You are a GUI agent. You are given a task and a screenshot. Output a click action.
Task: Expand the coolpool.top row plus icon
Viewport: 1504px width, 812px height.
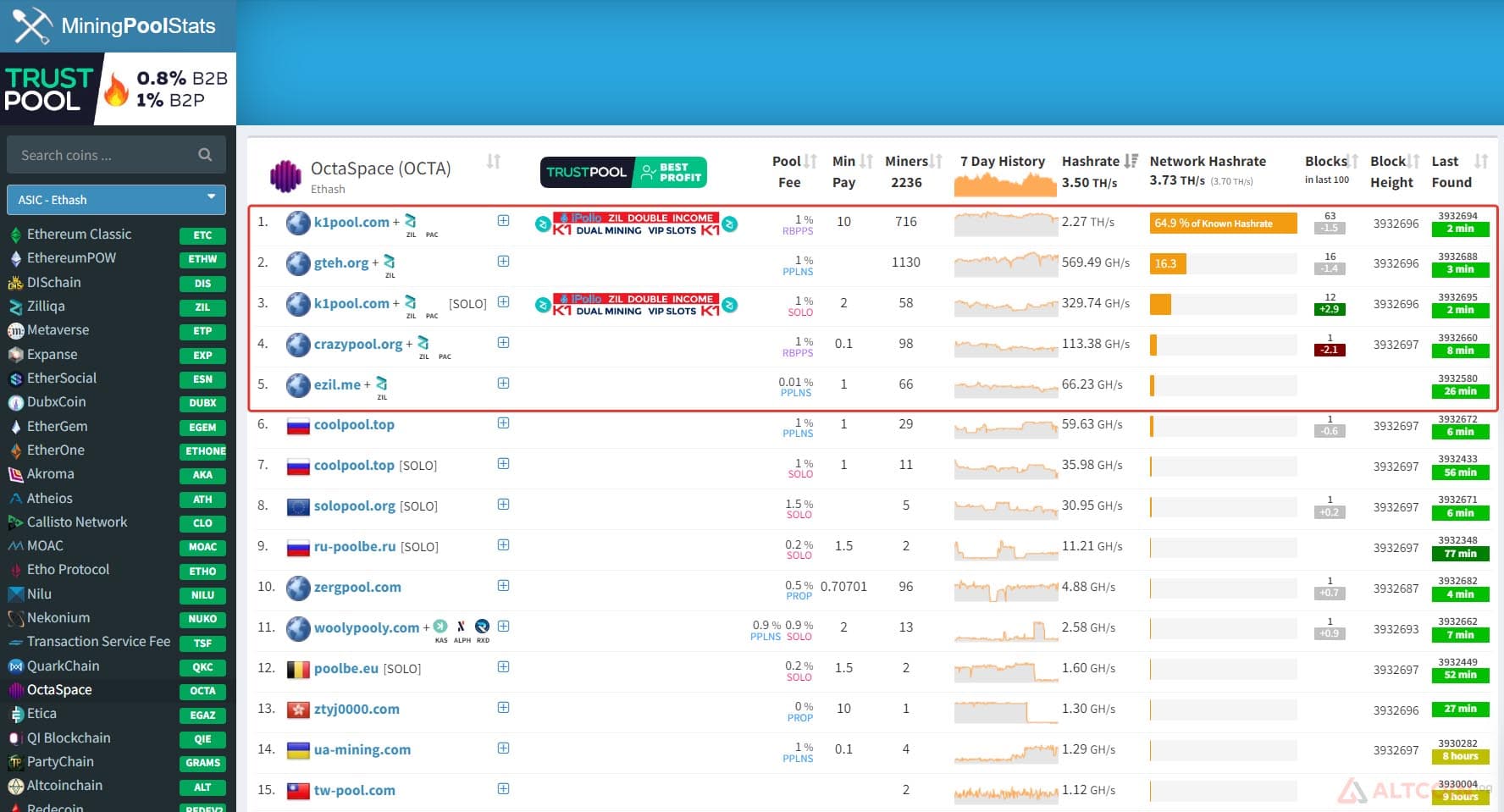point(503,423)
